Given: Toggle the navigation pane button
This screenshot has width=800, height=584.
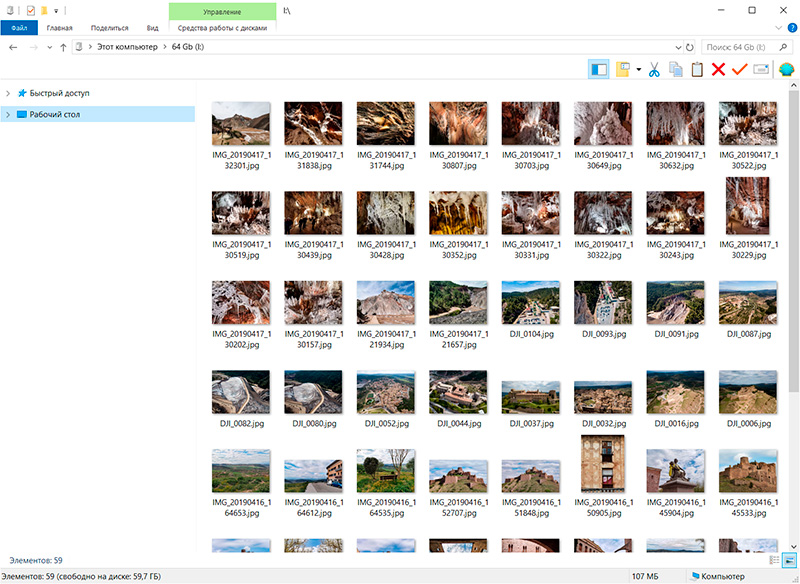Looking at the screenshot, I should [x=599, y=70].
